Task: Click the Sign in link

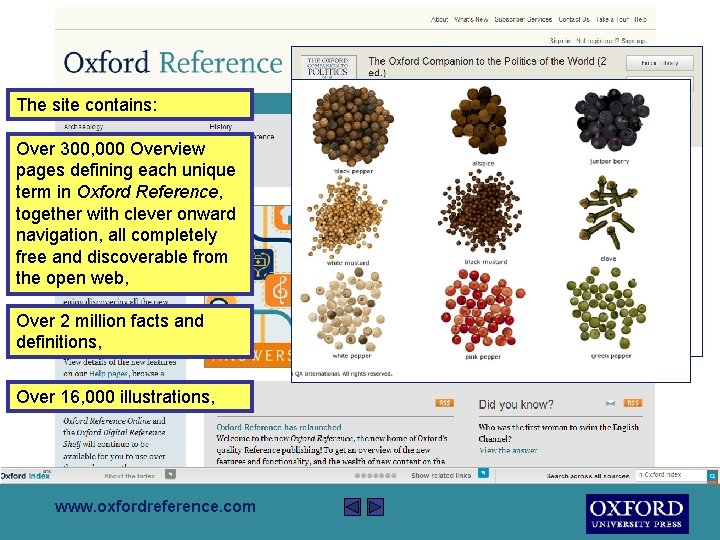Action: tap(560, 41)
